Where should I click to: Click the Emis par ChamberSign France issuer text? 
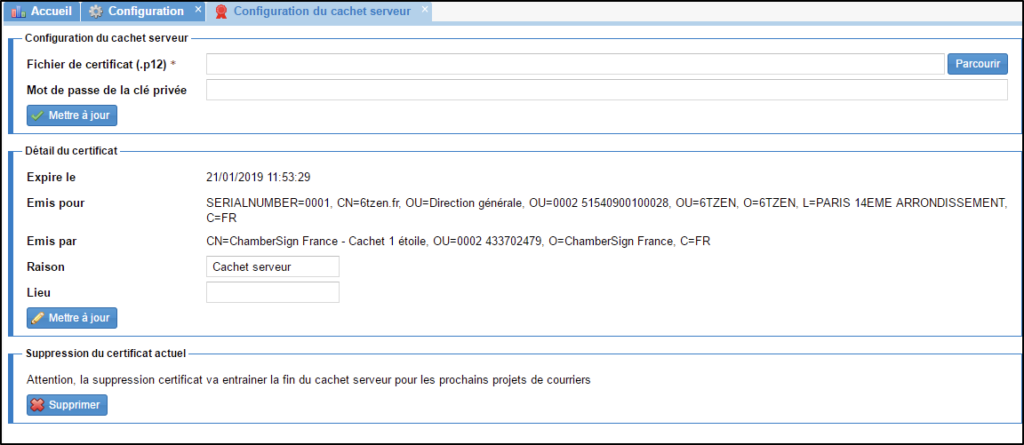pyautogui.click(x=457, y=241)
